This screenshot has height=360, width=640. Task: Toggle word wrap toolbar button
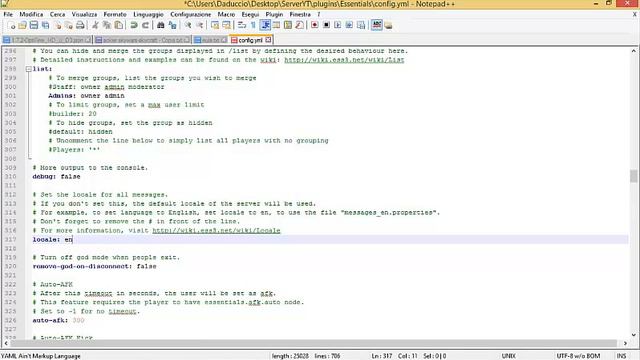click(x=242, y=25)
